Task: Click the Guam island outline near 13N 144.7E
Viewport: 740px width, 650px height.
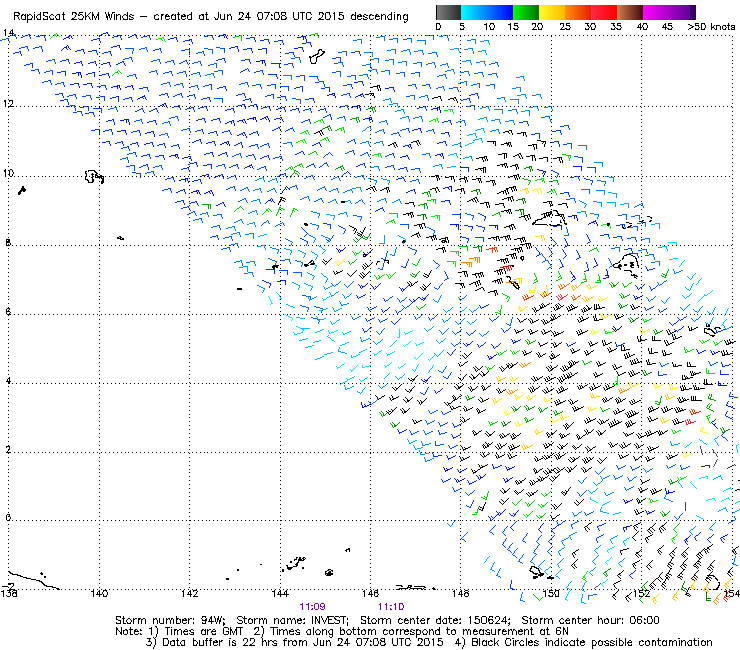Action: (x=317, y=57)
